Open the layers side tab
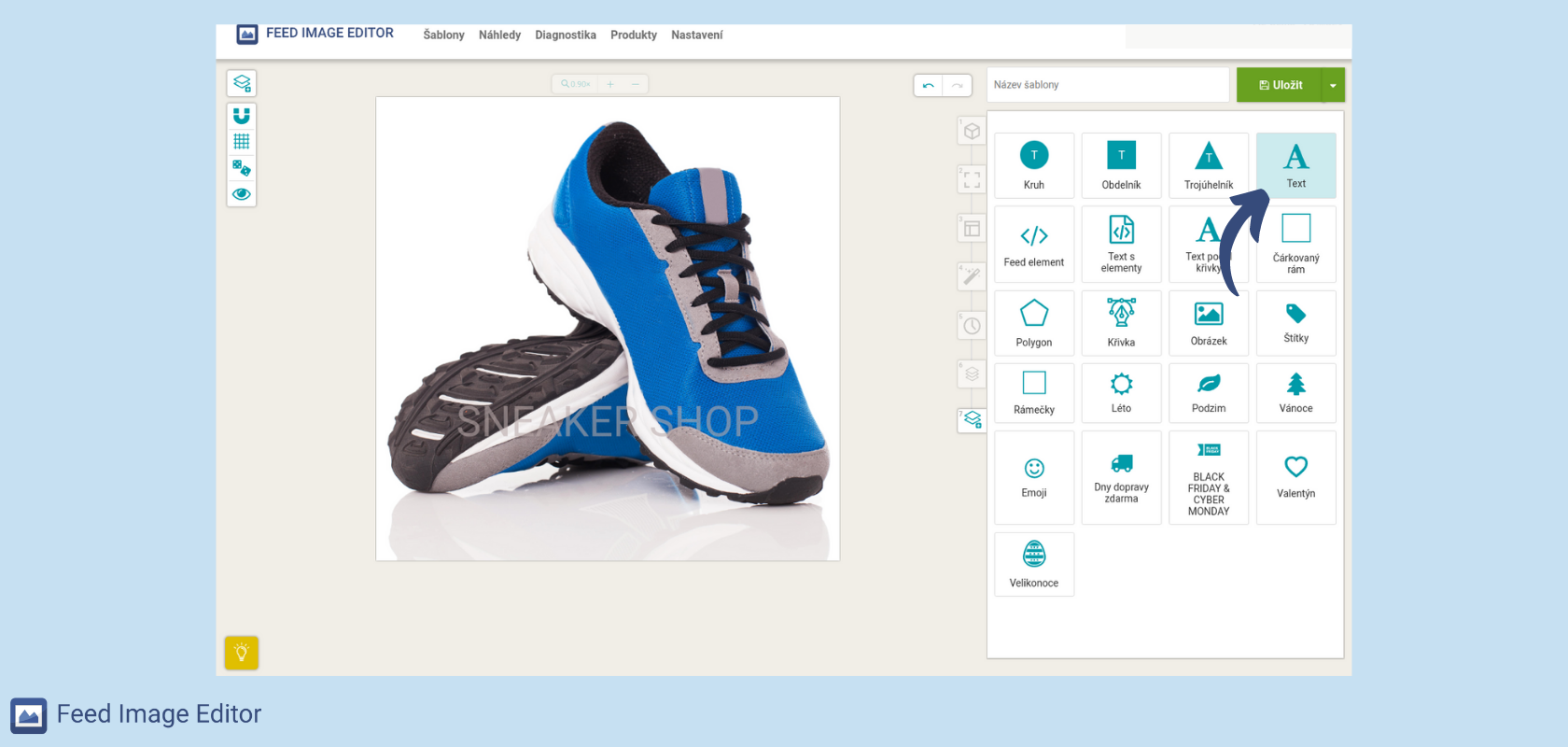 972,373
